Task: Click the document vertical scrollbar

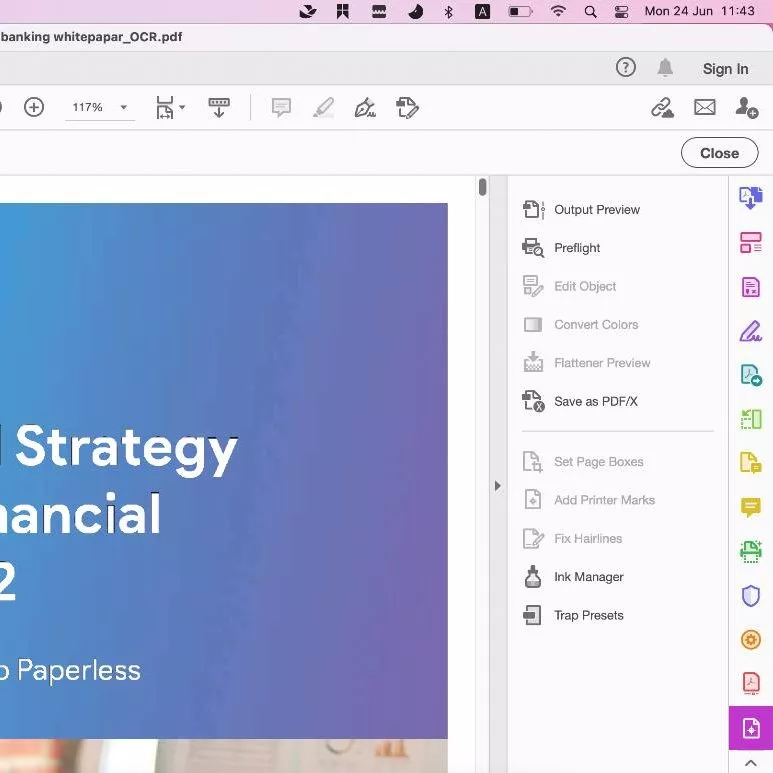Action: pyautogui.click(x=483, y=188)
